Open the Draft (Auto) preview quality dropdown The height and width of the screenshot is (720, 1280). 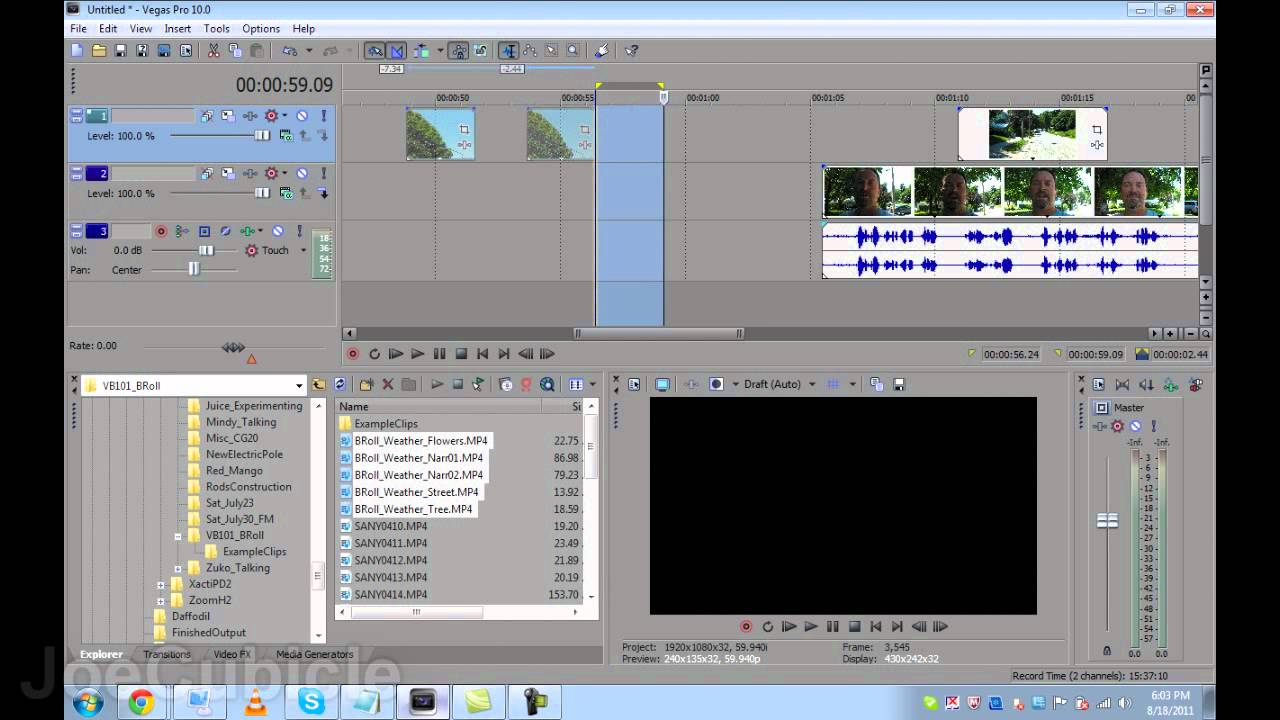click(x=812, y=384)
